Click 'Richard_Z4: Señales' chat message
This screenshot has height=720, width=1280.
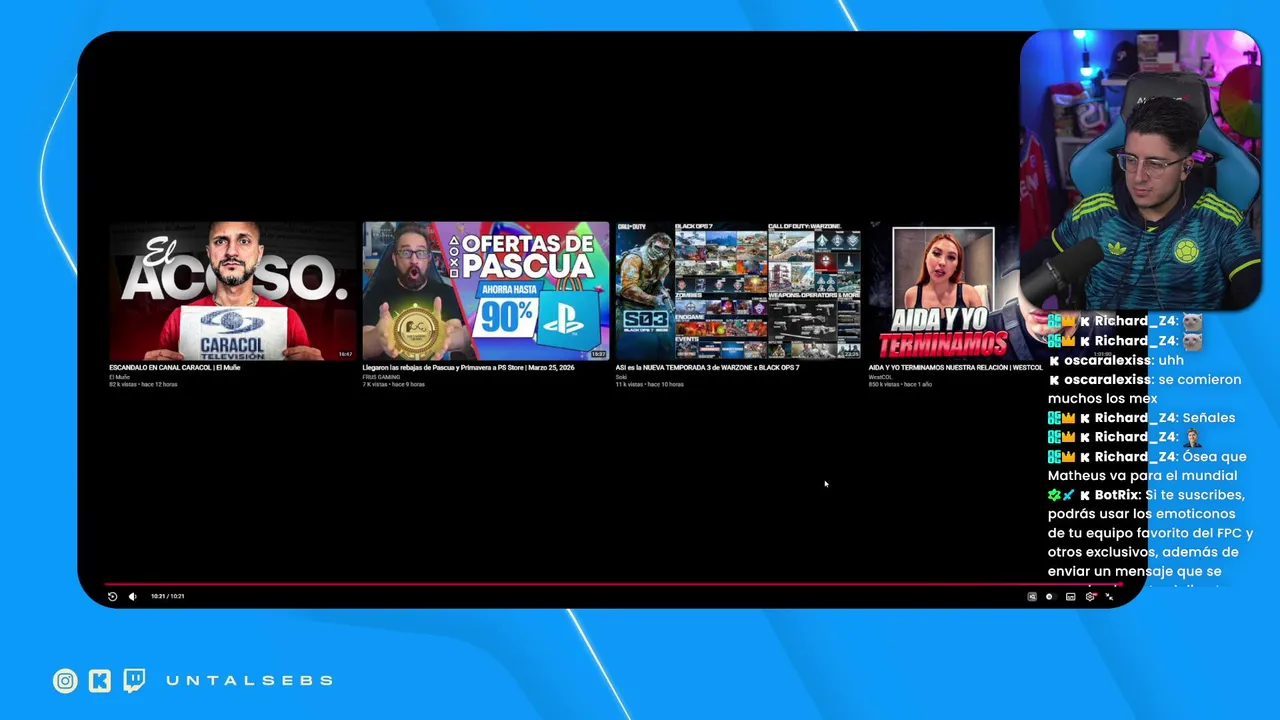coord(1141,418)
